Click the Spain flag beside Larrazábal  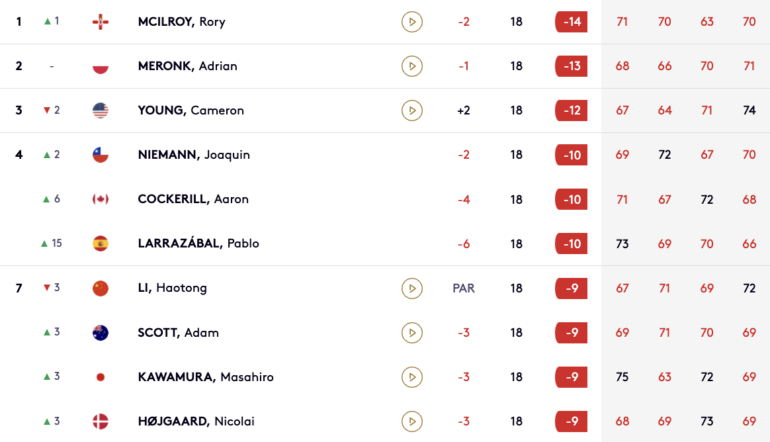pos(101,244)
